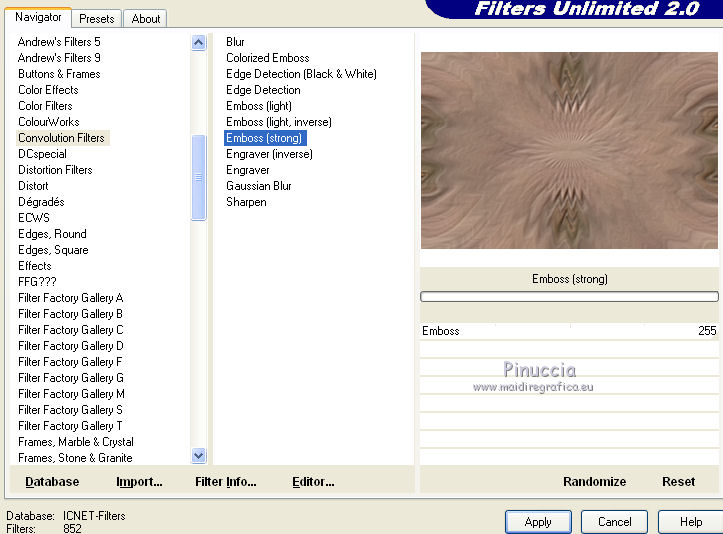
Task: Click the Apply button
Action: click(538, 522)
